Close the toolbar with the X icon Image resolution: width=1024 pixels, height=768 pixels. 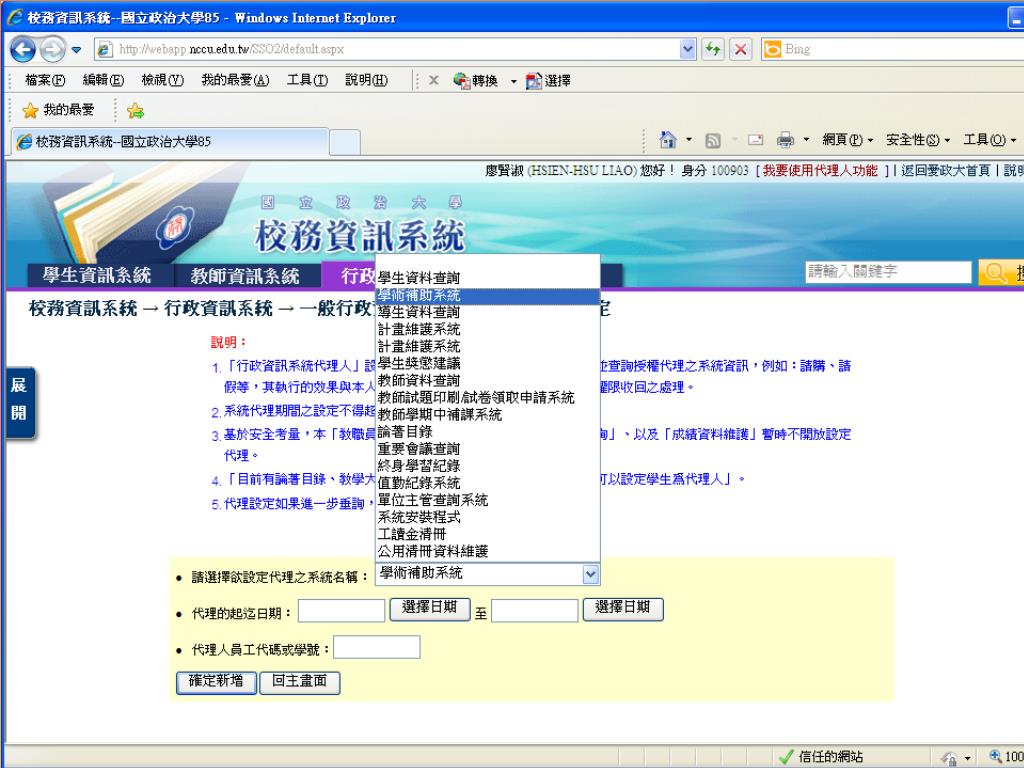[x=434, y=80]
